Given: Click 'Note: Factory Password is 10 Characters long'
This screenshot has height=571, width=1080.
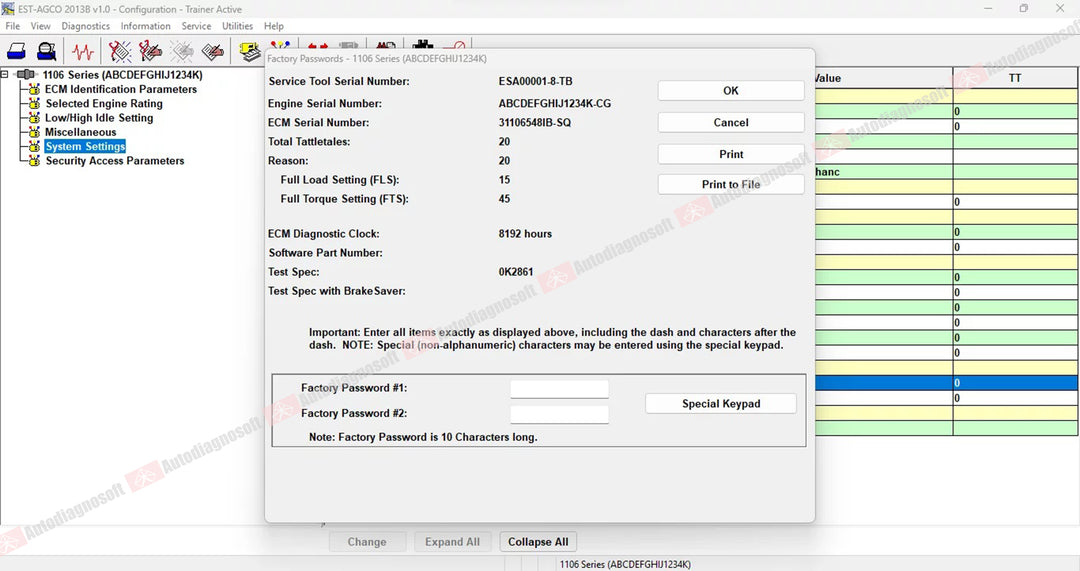Looking at the screenshot, I should 423,437.
